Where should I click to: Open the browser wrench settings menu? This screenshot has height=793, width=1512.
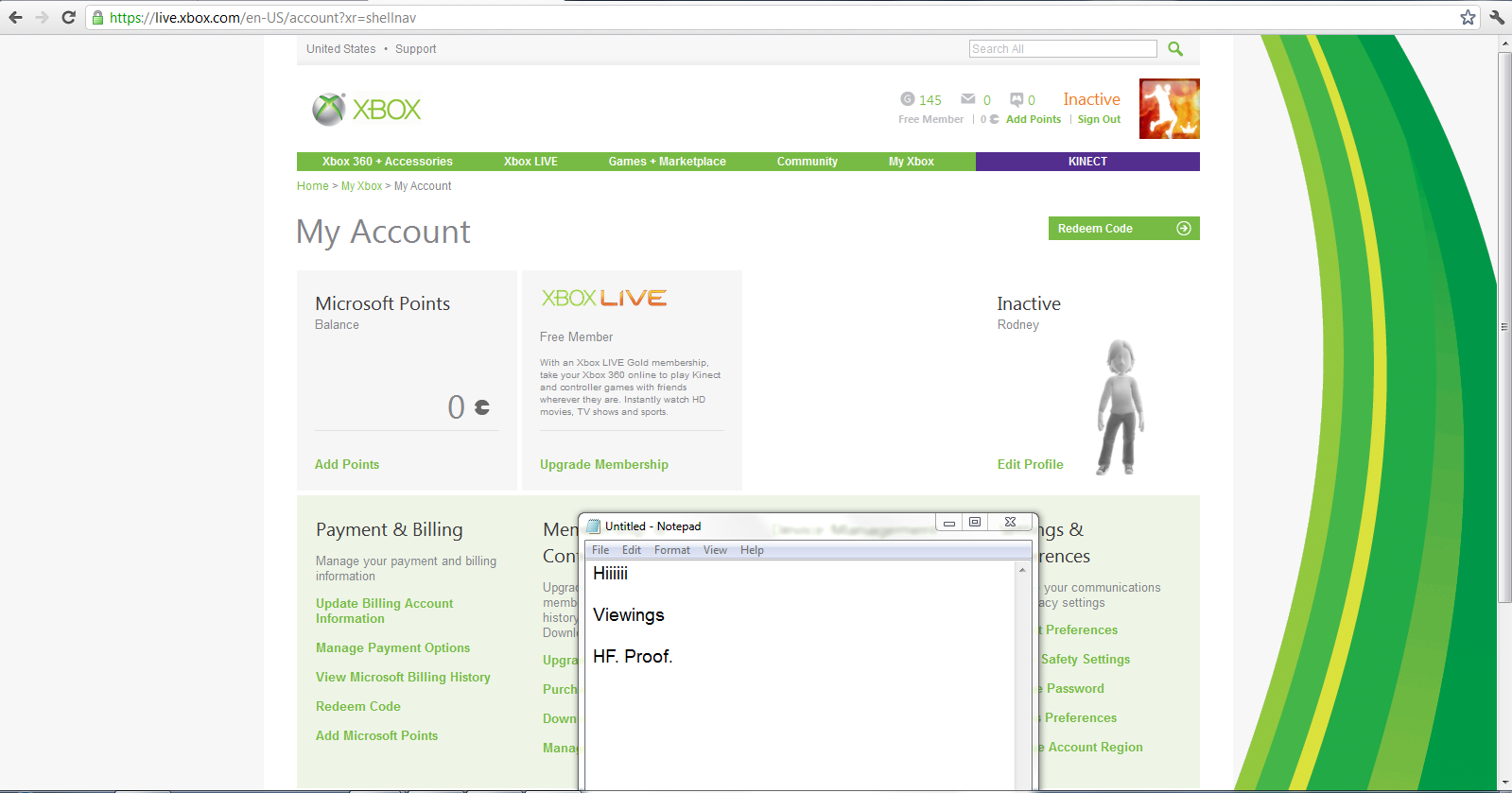pyautogui.click(x=1497, y=17)
